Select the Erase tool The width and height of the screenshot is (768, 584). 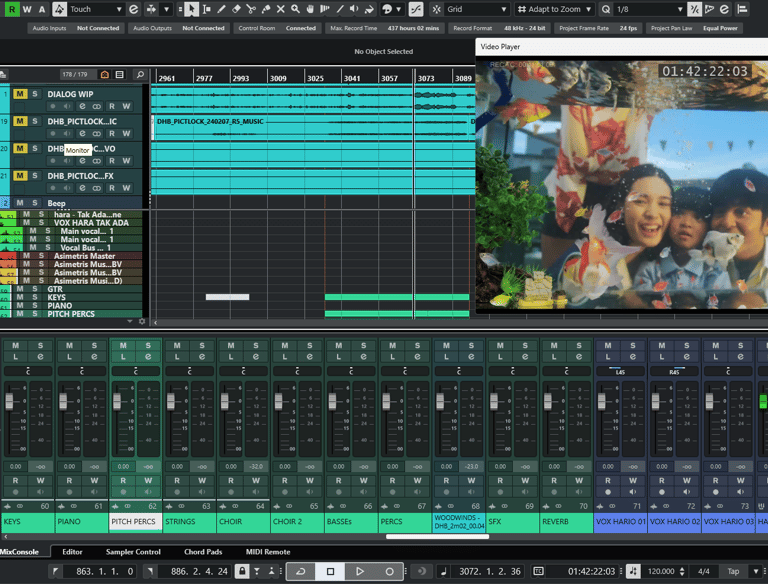(236, 9)
